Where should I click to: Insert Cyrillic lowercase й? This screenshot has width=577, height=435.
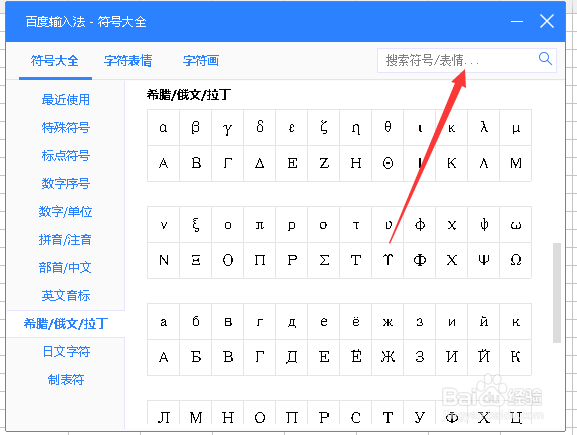(484, 322)
